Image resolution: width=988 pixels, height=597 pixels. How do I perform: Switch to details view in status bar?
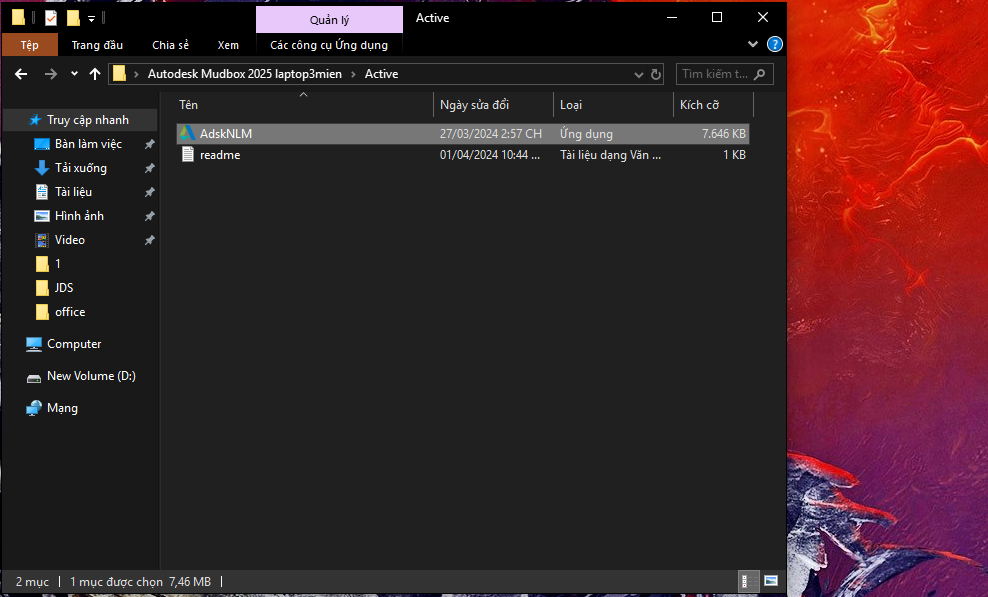click(x=746, y=581)
